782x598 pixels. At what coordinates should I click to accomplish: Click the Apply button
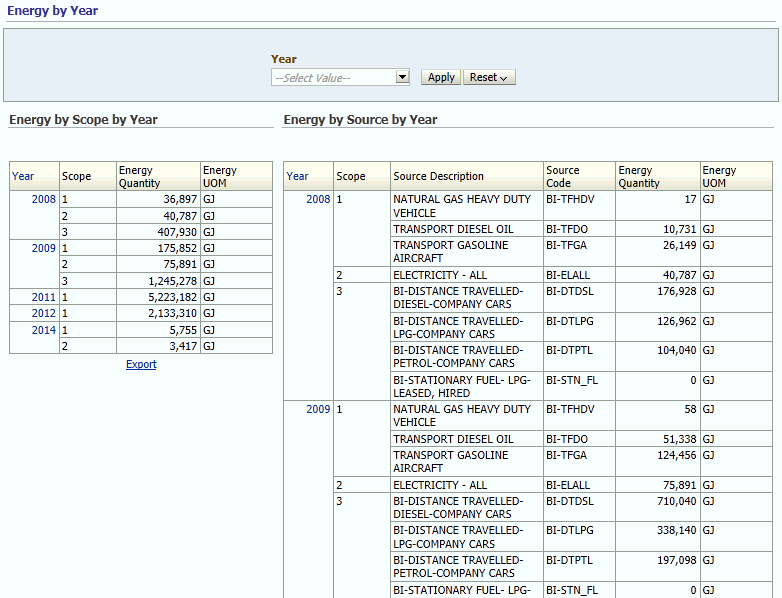441,77
